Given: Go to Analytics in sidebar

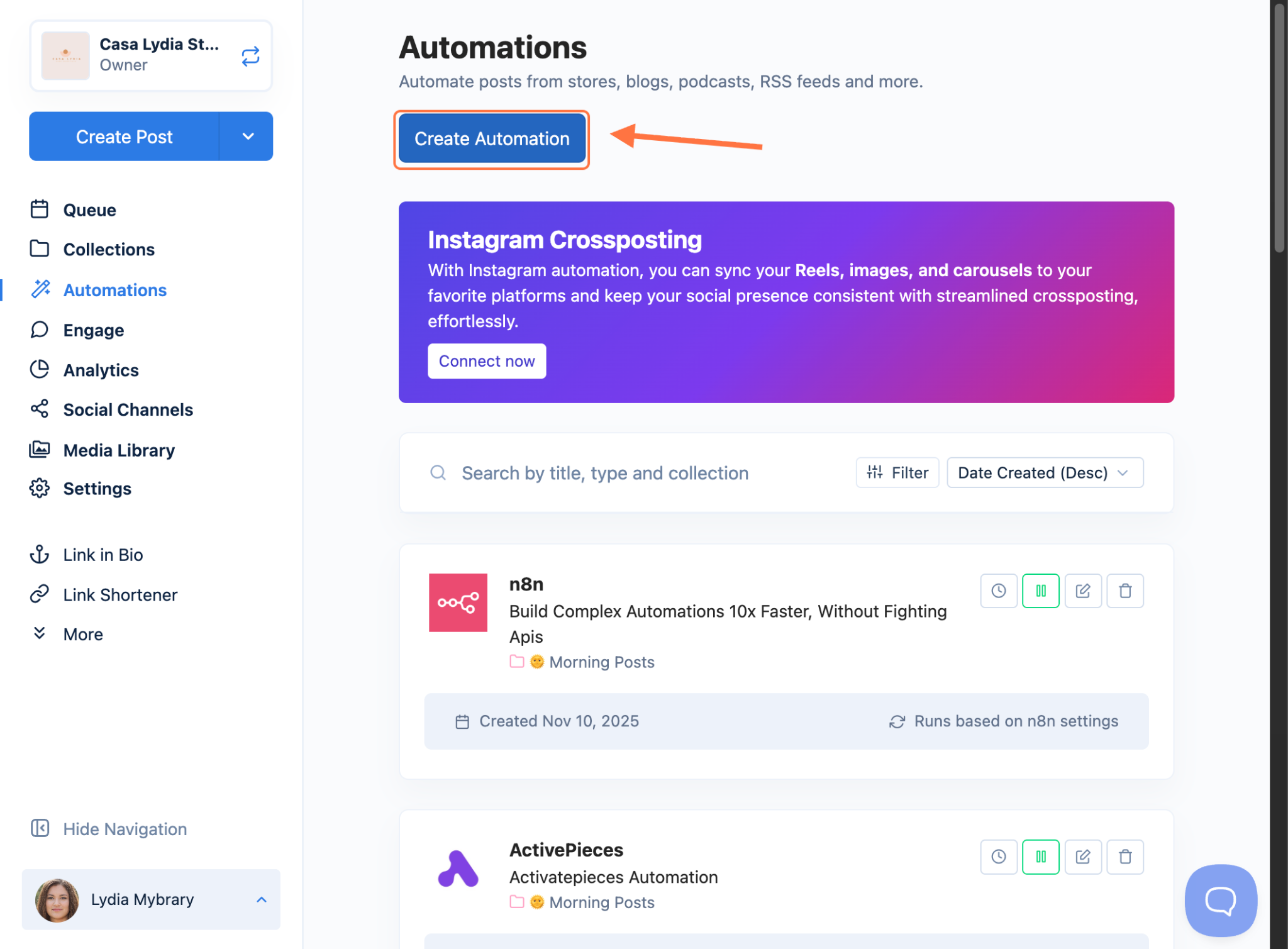Looking at the screenshot, I should (101, 370).
